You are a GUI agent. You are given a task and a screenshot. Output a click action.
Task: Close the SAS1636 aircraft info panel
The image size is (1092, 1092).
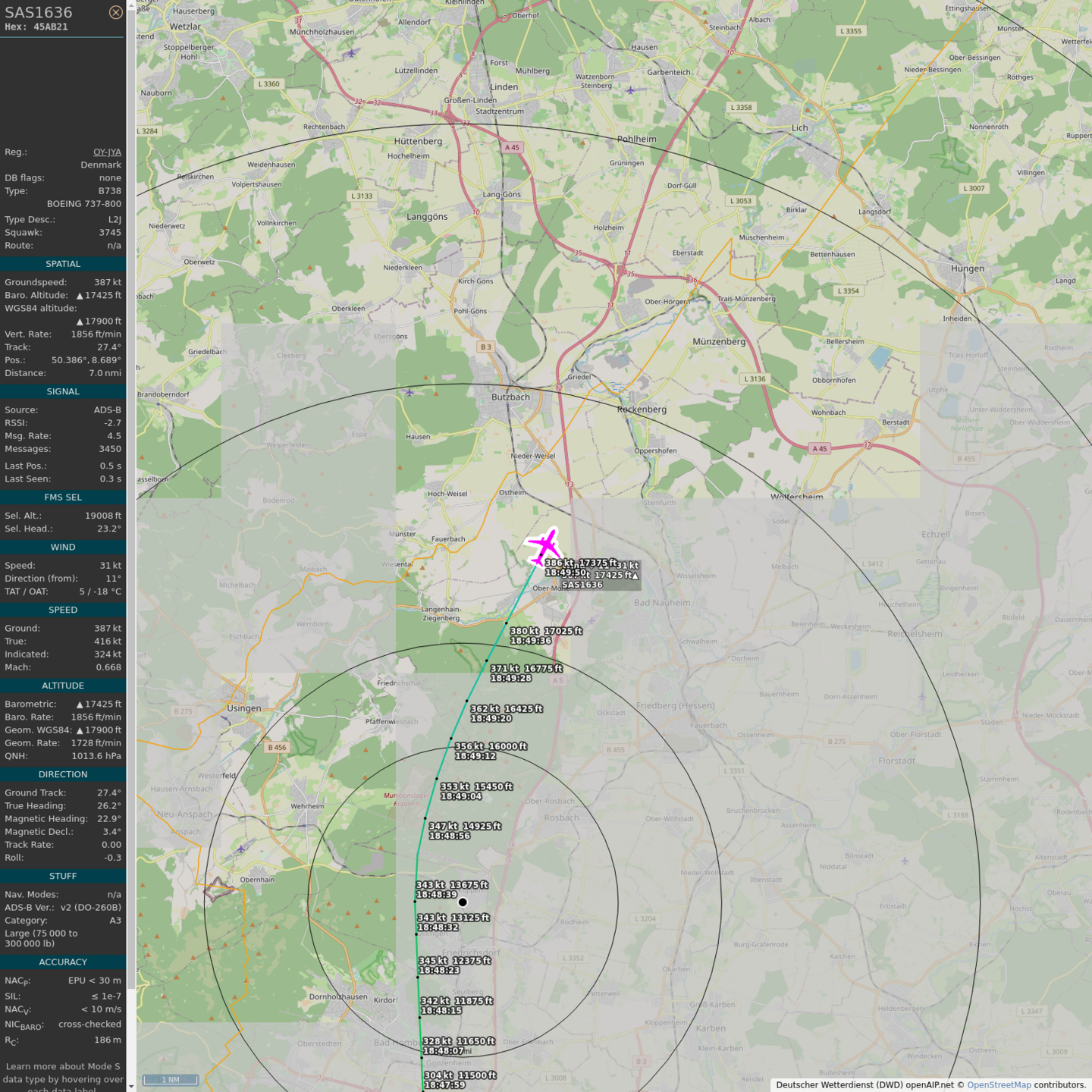click(x=115, y=12)
